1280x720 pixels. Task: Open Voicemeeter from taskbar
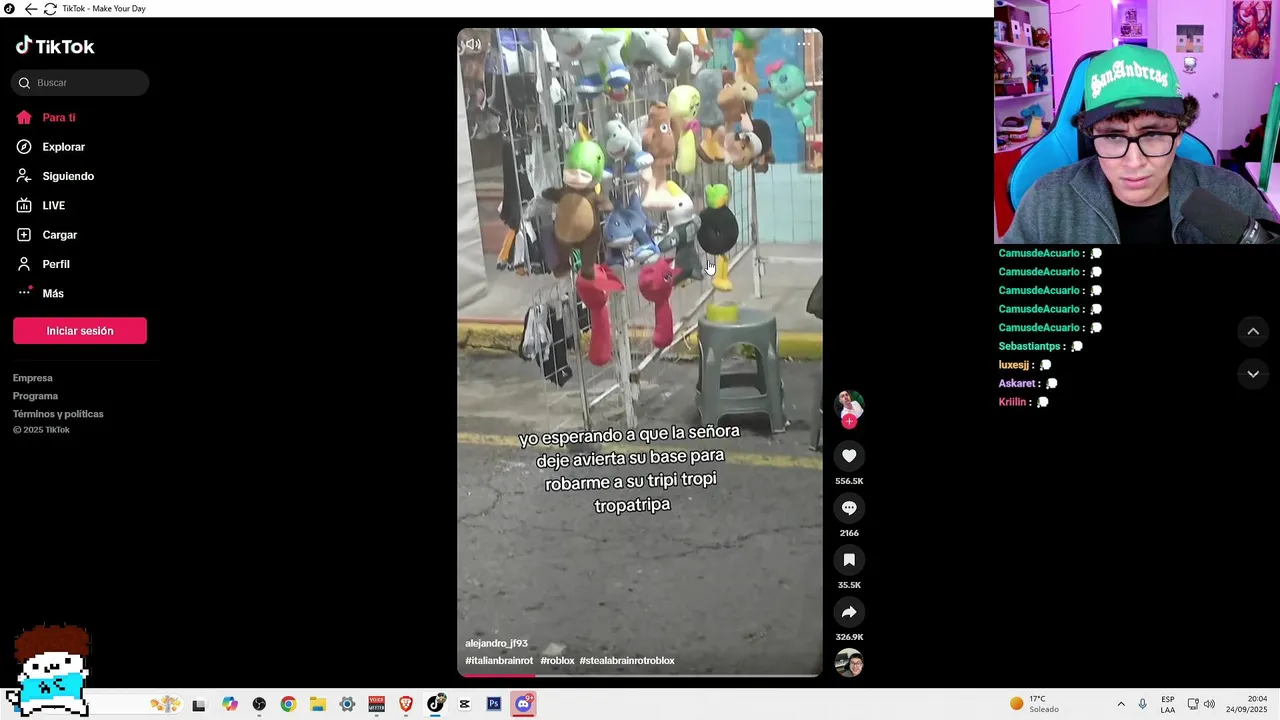pyautogui.click(x=376, y=705)
